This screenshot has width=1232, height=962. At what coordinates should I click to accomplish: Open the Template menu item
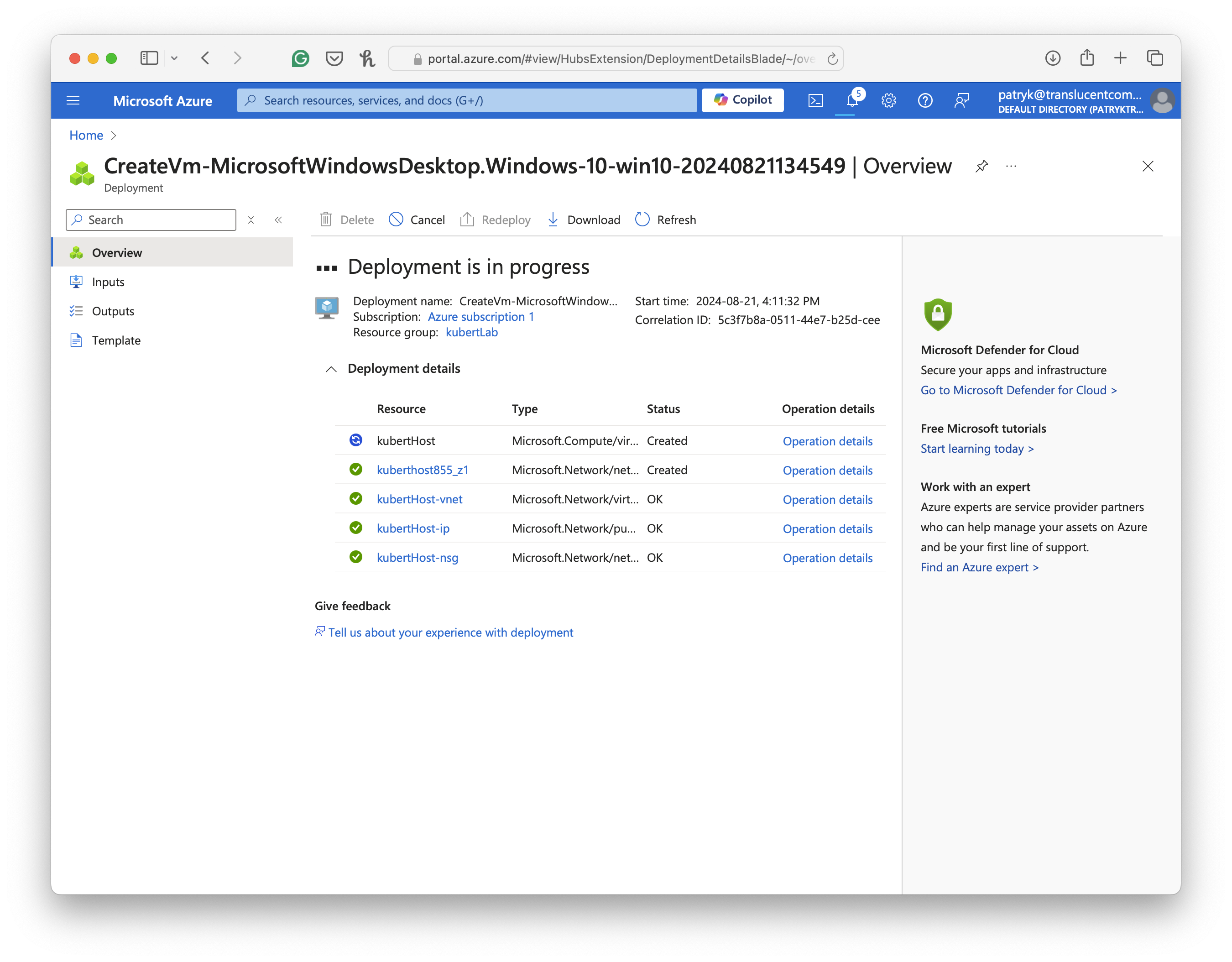116,340
